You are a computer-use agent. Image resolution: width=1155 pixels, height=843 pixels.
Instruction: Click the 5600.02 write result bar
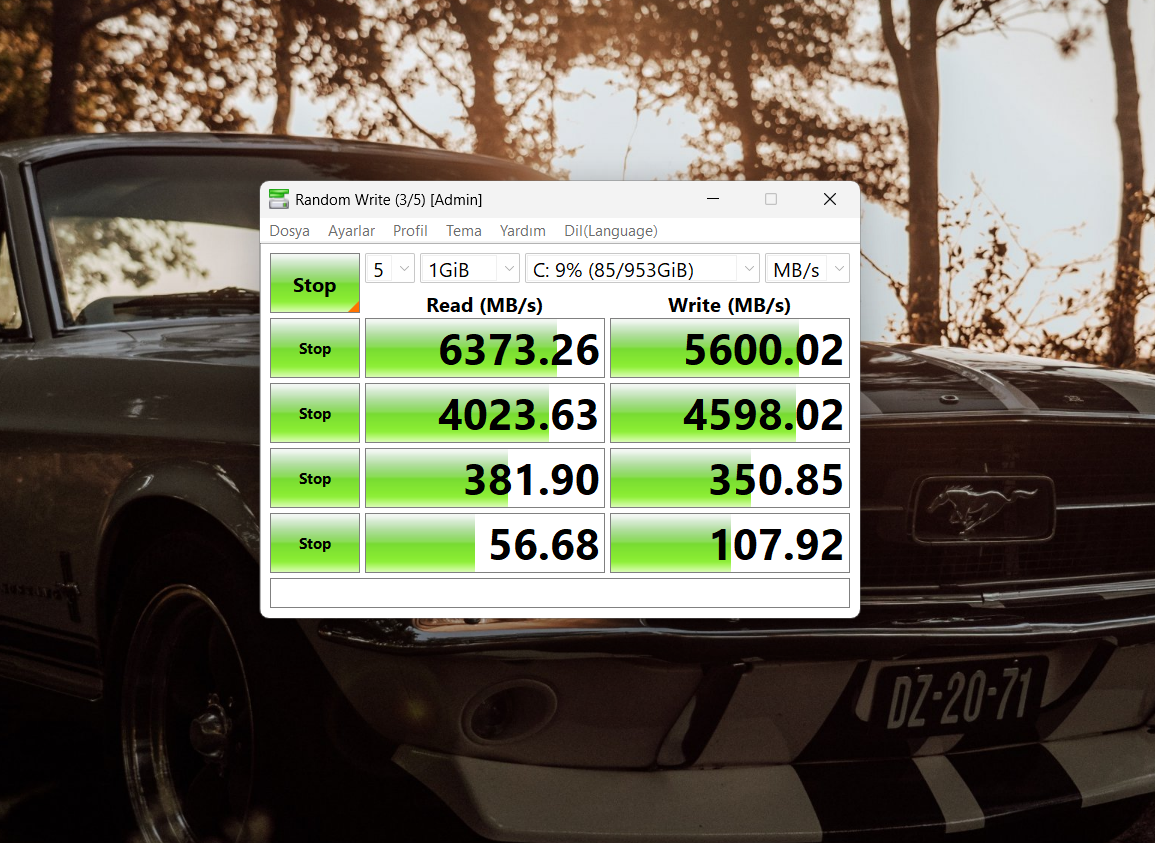729,348
